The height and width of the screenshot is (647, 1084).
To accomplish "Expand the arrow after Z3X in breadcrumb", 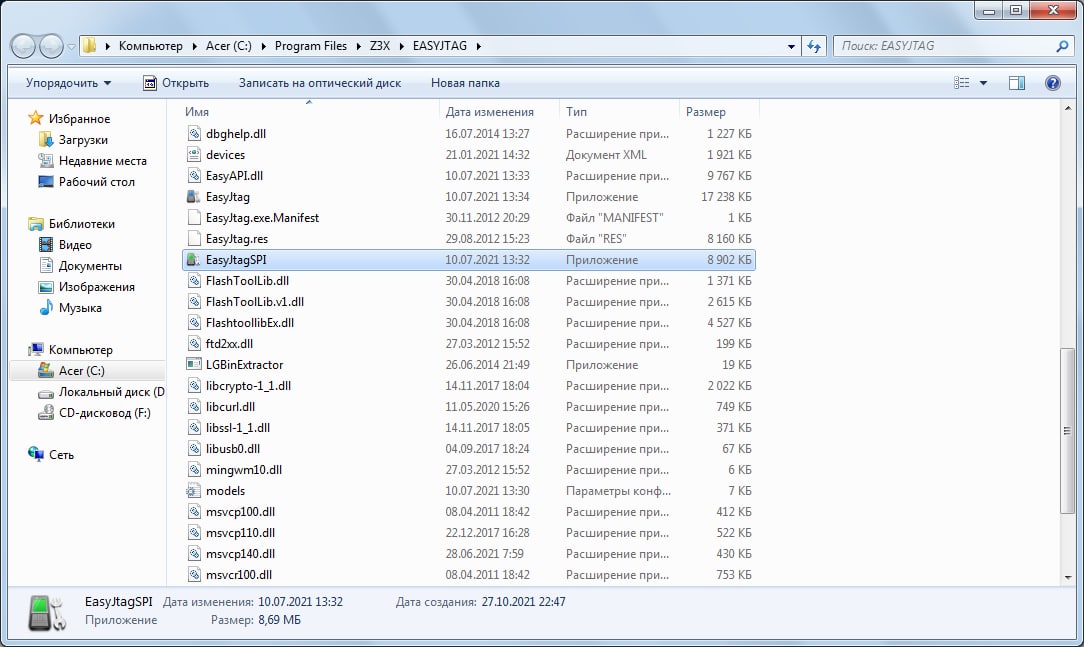I will [x=401, y=46].
